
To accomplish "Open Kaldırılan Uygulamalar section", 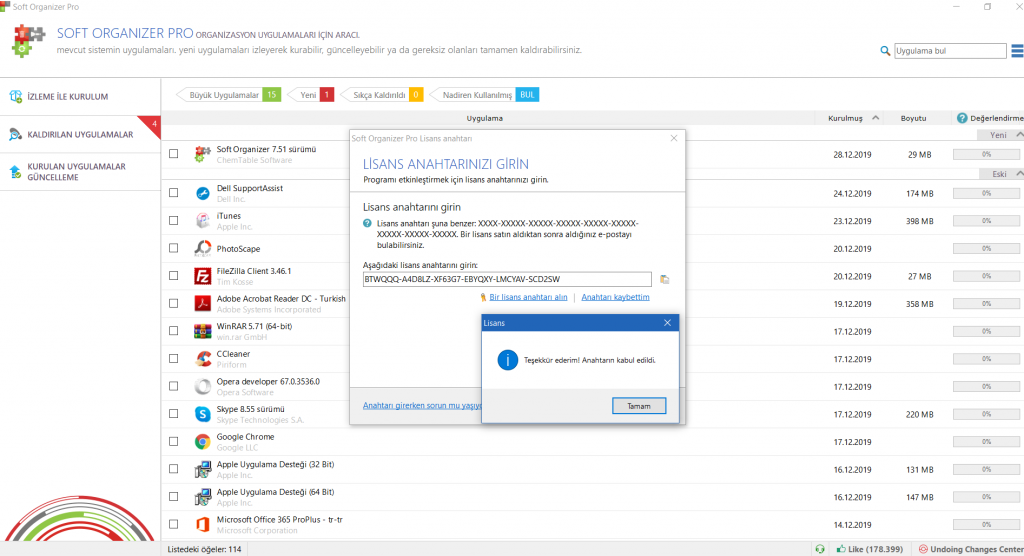I will 80,134.
